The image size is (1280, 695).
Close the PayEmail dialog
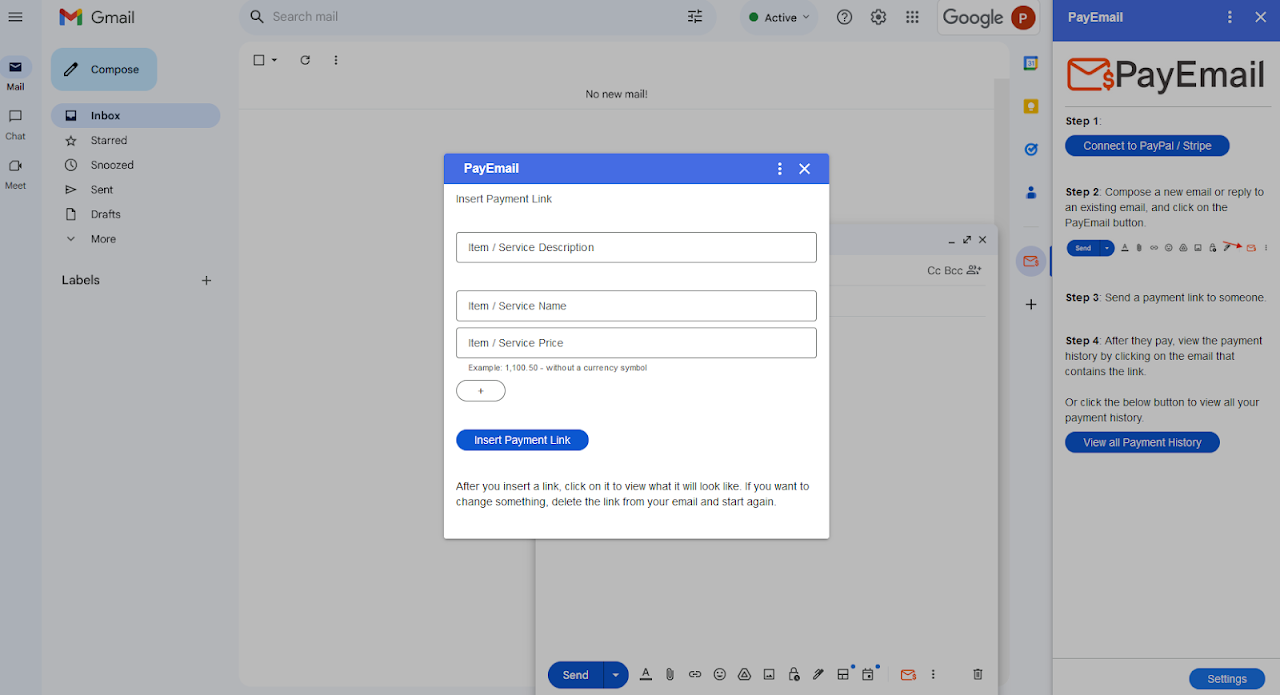tap(805, 169)
